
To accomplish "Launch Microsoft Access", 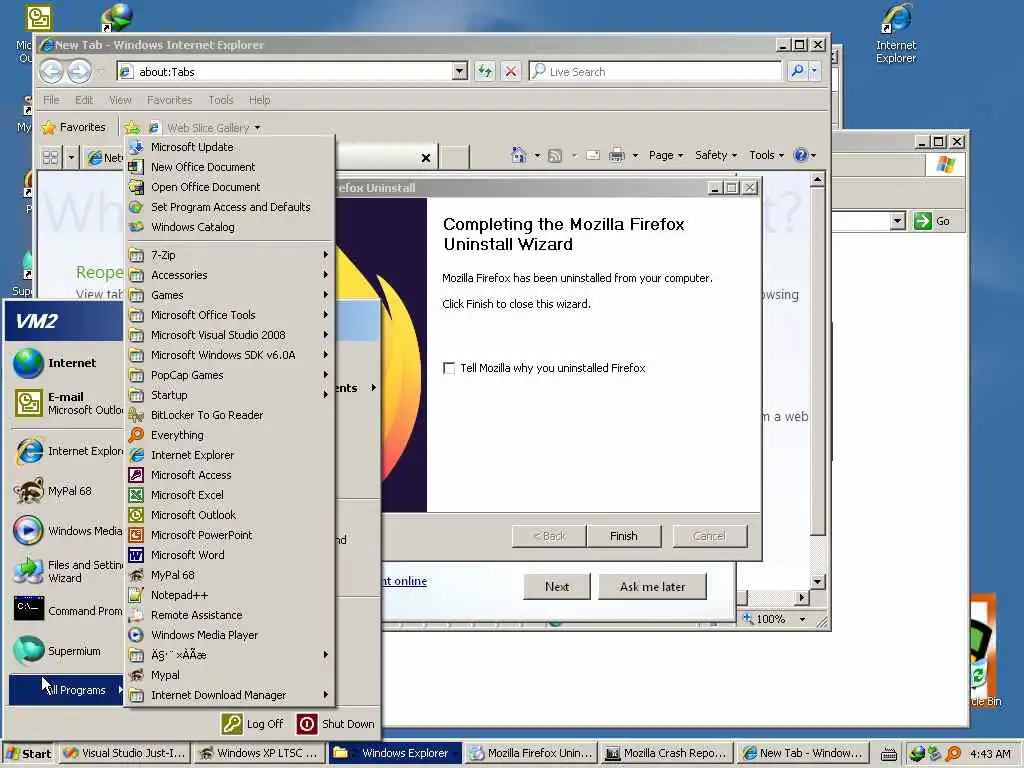I will pyautogui.click(x=230, y=475).
